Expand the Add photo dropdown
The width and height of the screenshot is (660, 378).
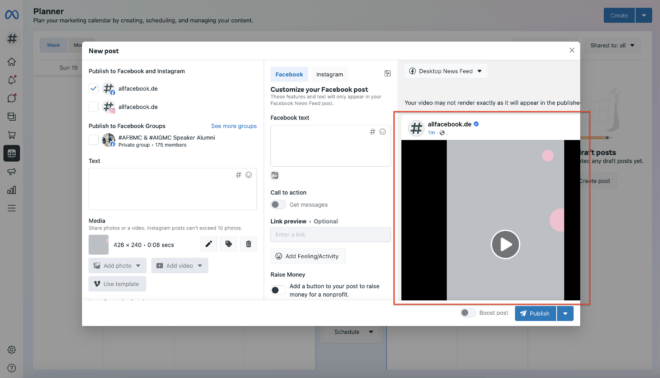tap(117, 266)
